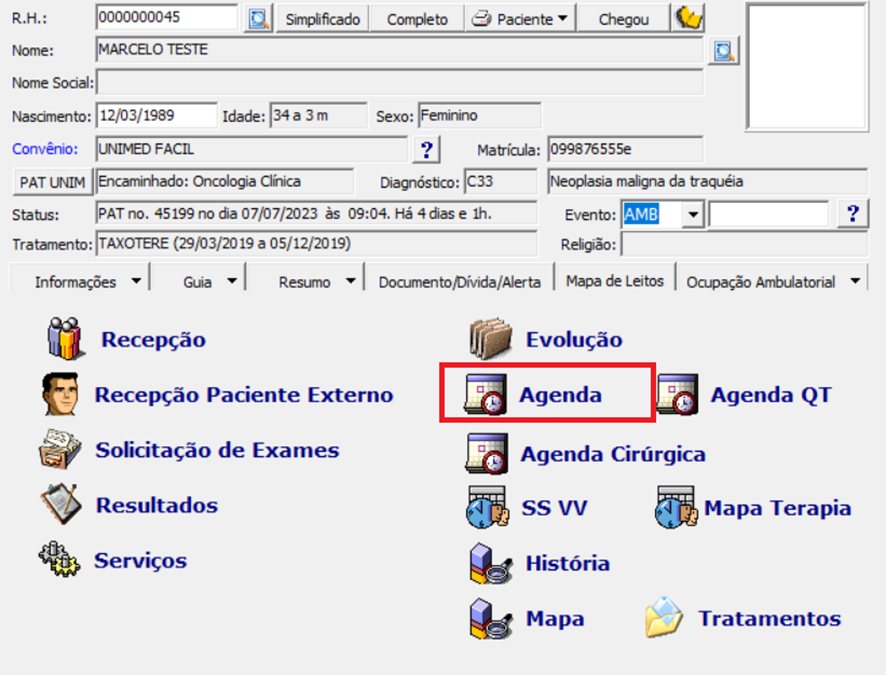Open the Tratamentos folder icon

[664, 617]
